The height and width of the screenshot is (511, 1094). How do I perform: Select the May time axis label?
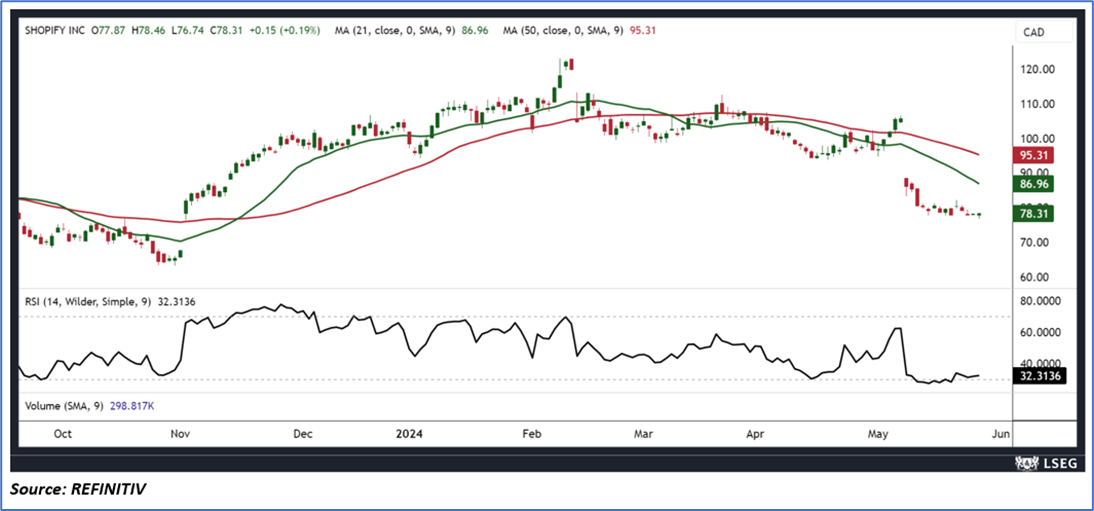pyautogui.click(x=878, y=434)
